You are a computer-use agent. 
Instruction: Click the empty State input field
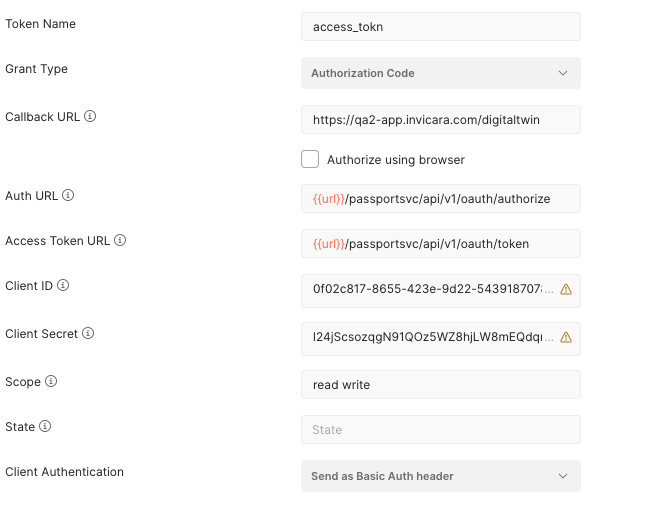click(x=440, y=430)
